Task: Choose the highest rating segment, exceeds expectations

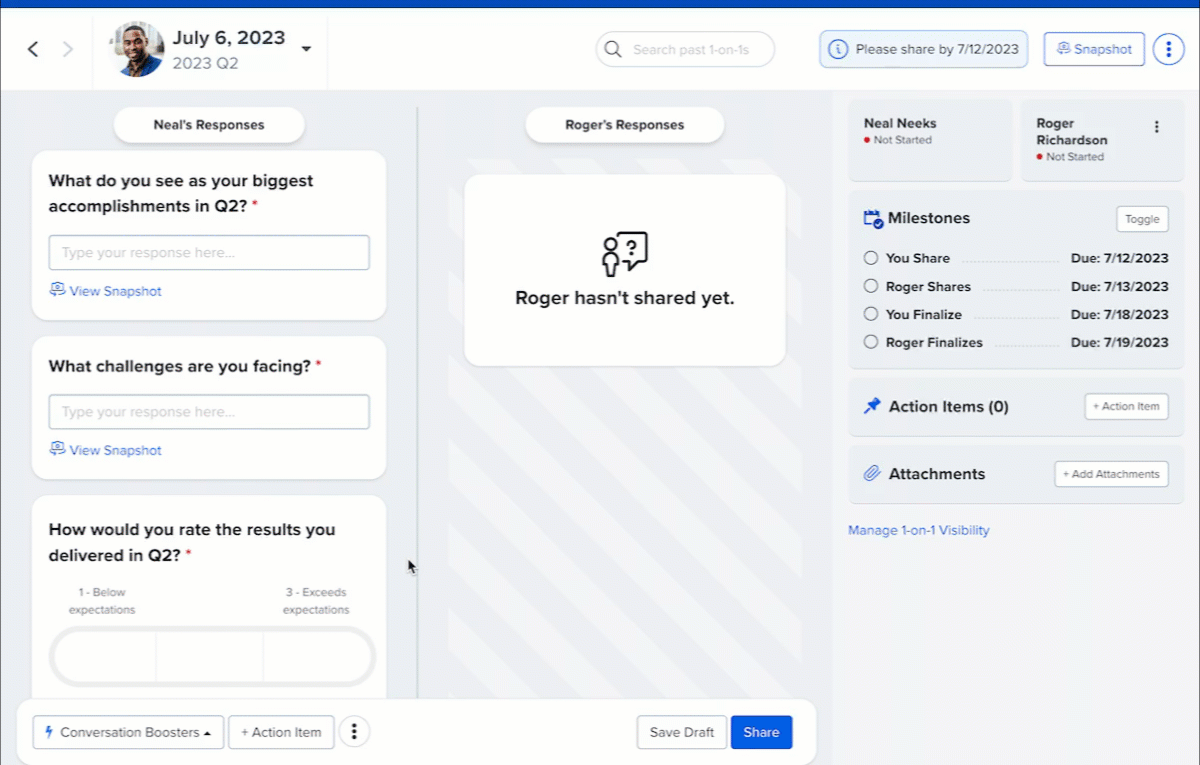Action: (317, 657)
